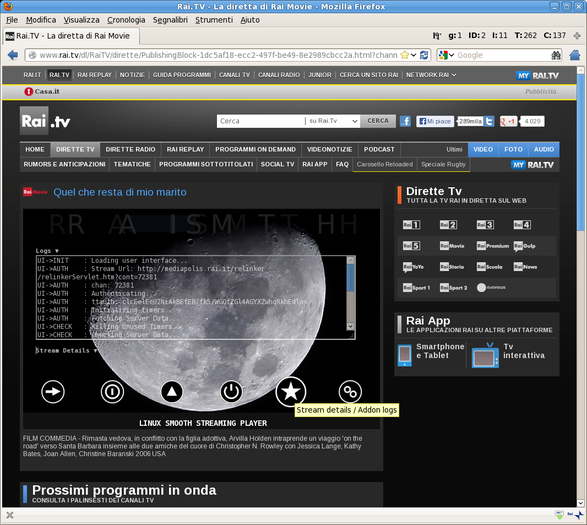Open the Cronologia menu
Viewport: 587px width, 525px height.
[126, 20]
